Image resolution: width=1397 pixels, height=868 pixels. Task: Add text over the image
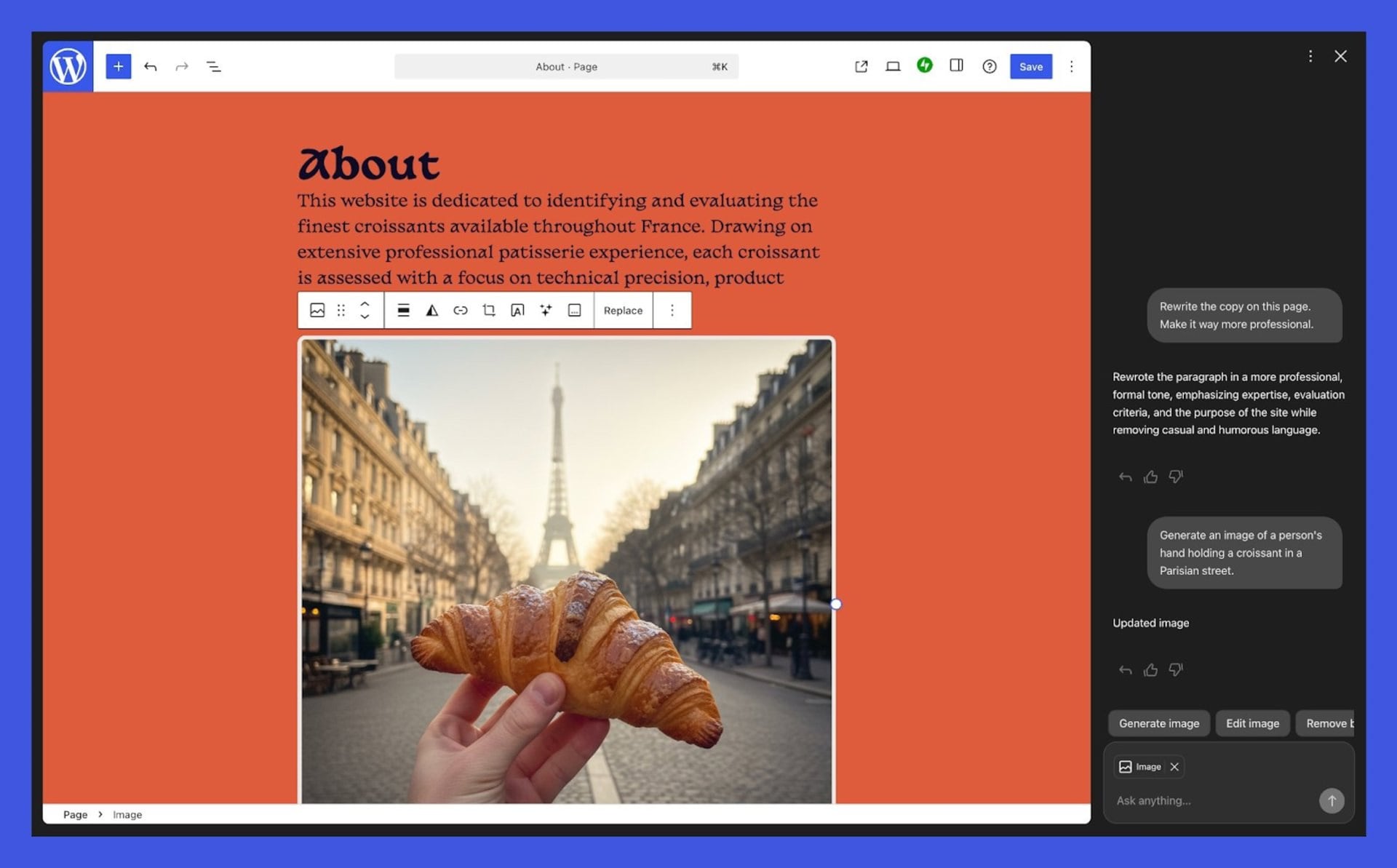tap(517, 310)
